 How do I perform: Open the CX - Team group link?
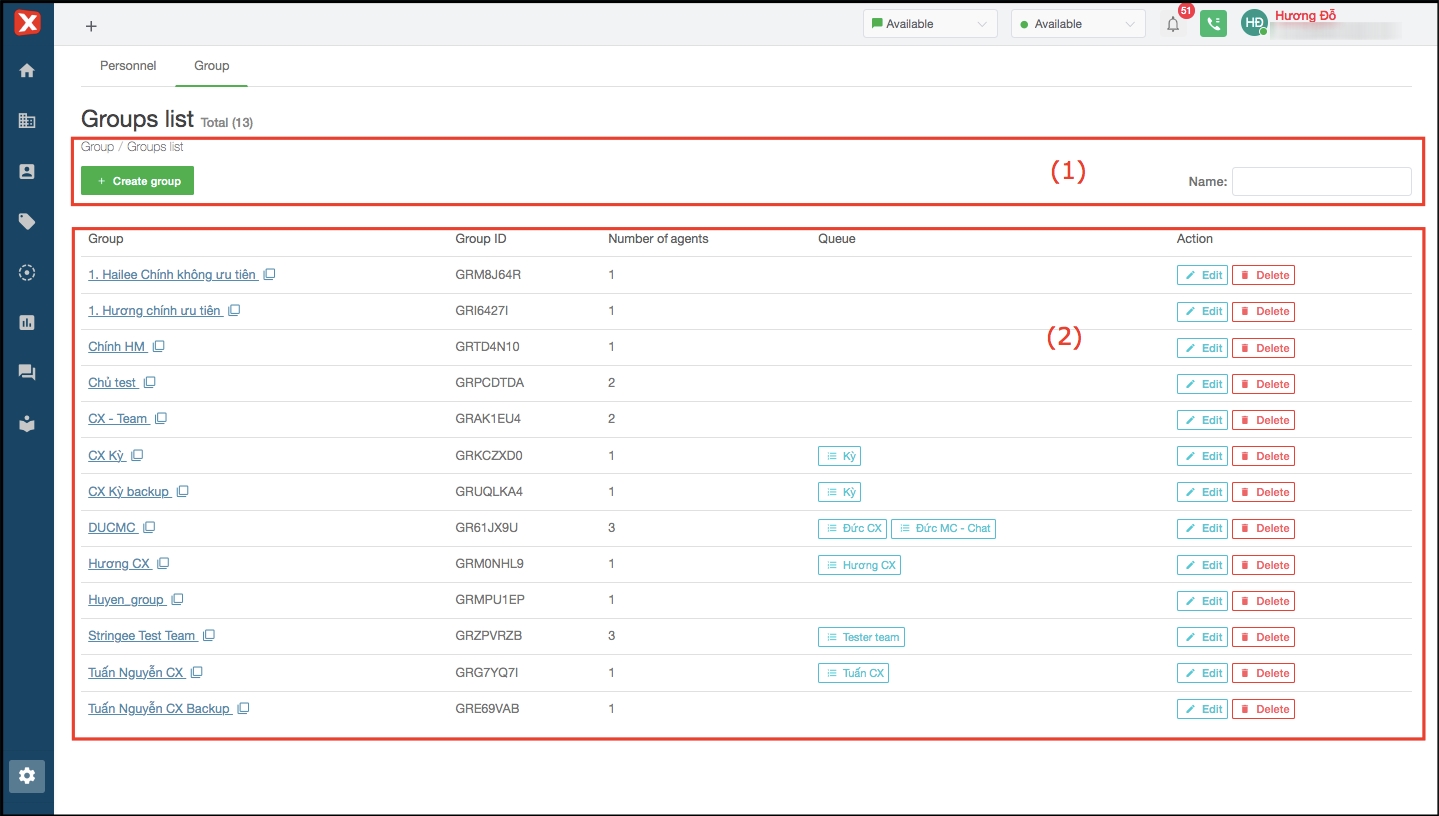(x=118, y=419)
